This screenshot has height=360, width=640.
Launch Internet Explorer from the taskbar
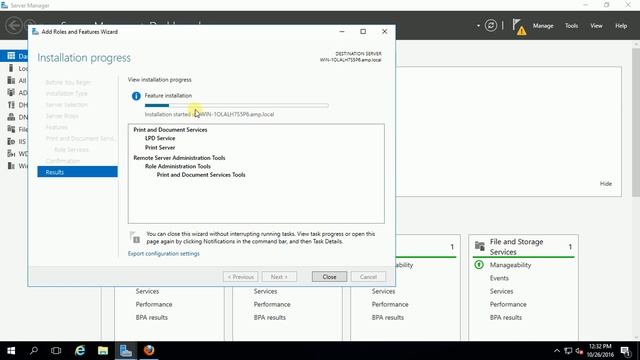pos(80,351)
